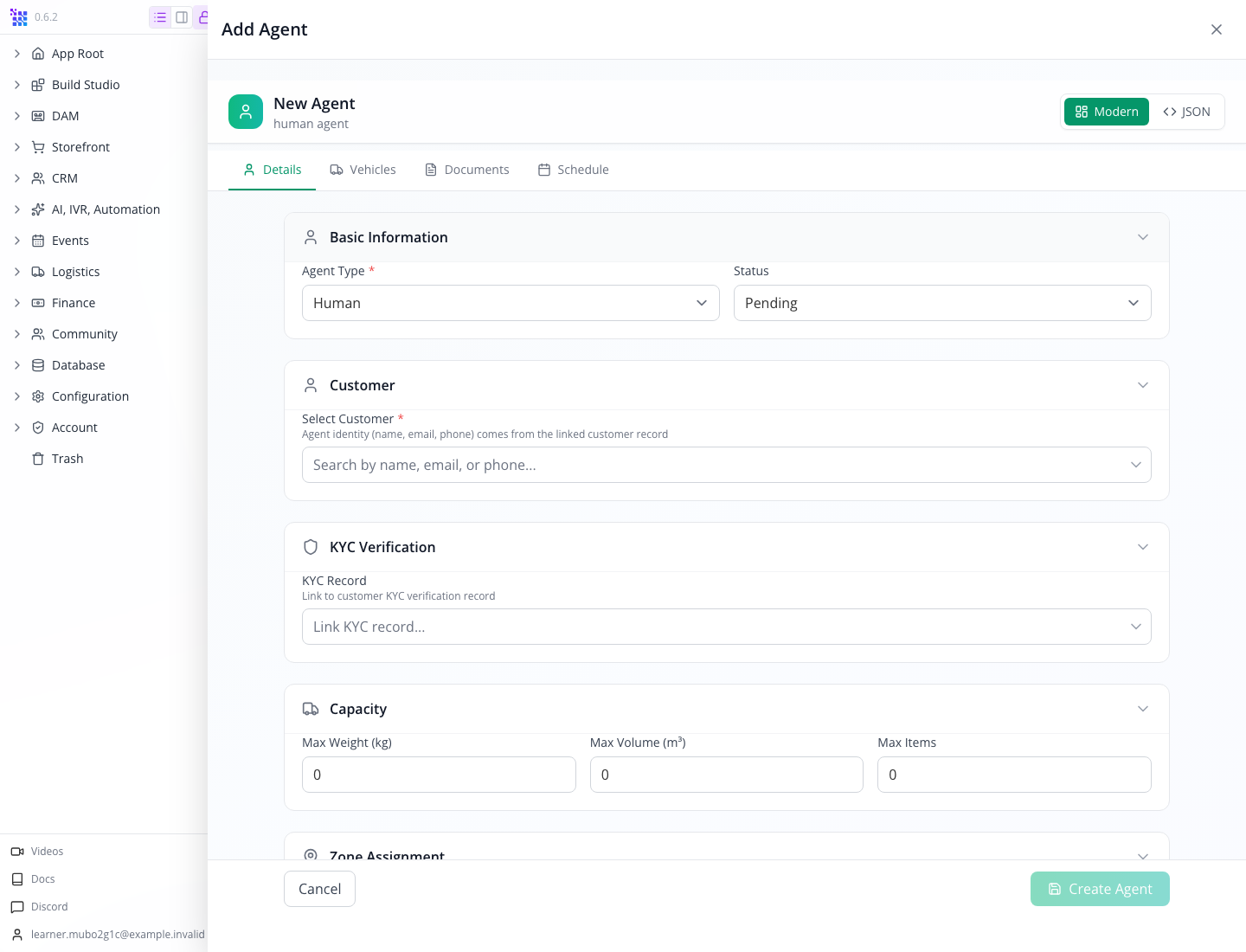Open the Vehicles tab
The width and height of the screenshot is (1246, 952).
363,170
